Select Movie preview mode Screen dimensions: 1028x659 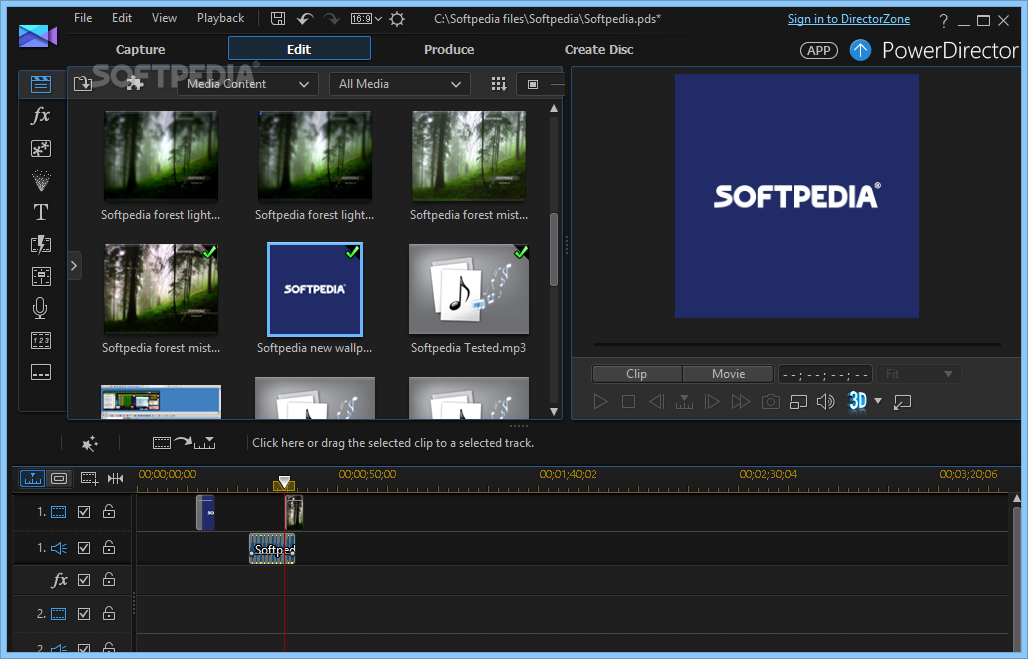[728, 374]
